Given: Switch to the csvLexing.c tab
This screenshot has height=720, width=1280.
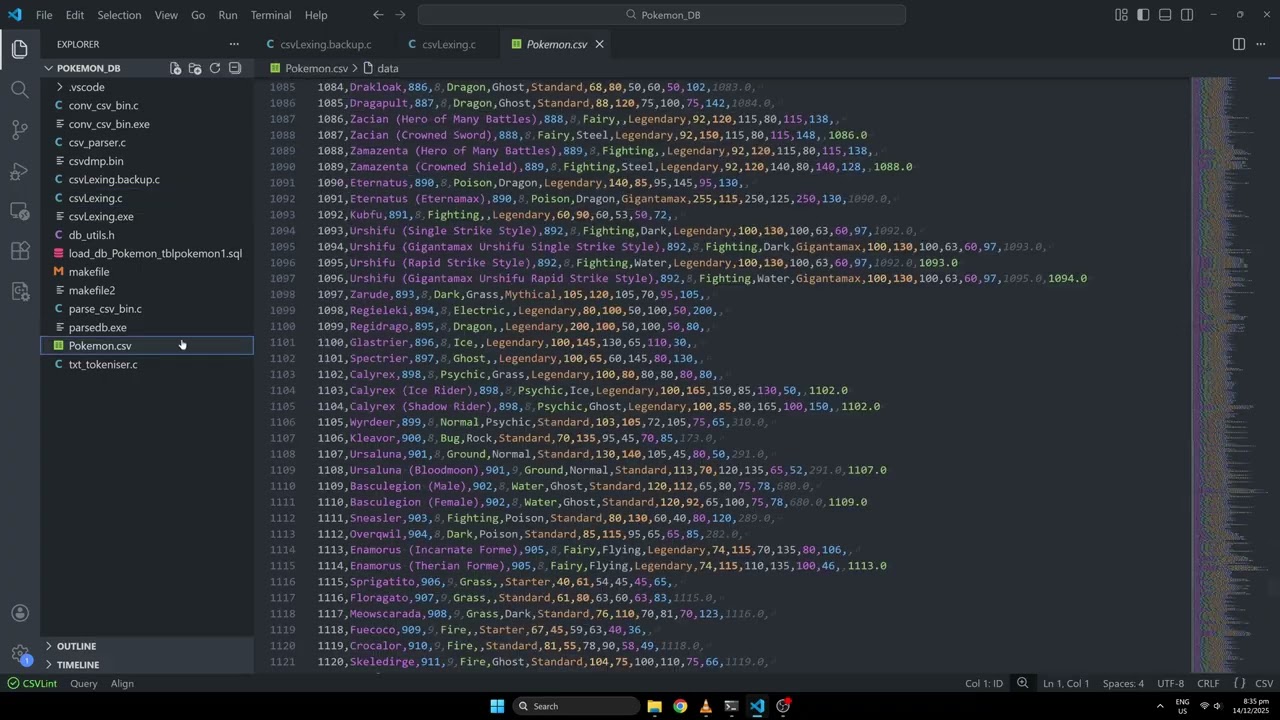Looking at the screenshot, I should [448, 44].
